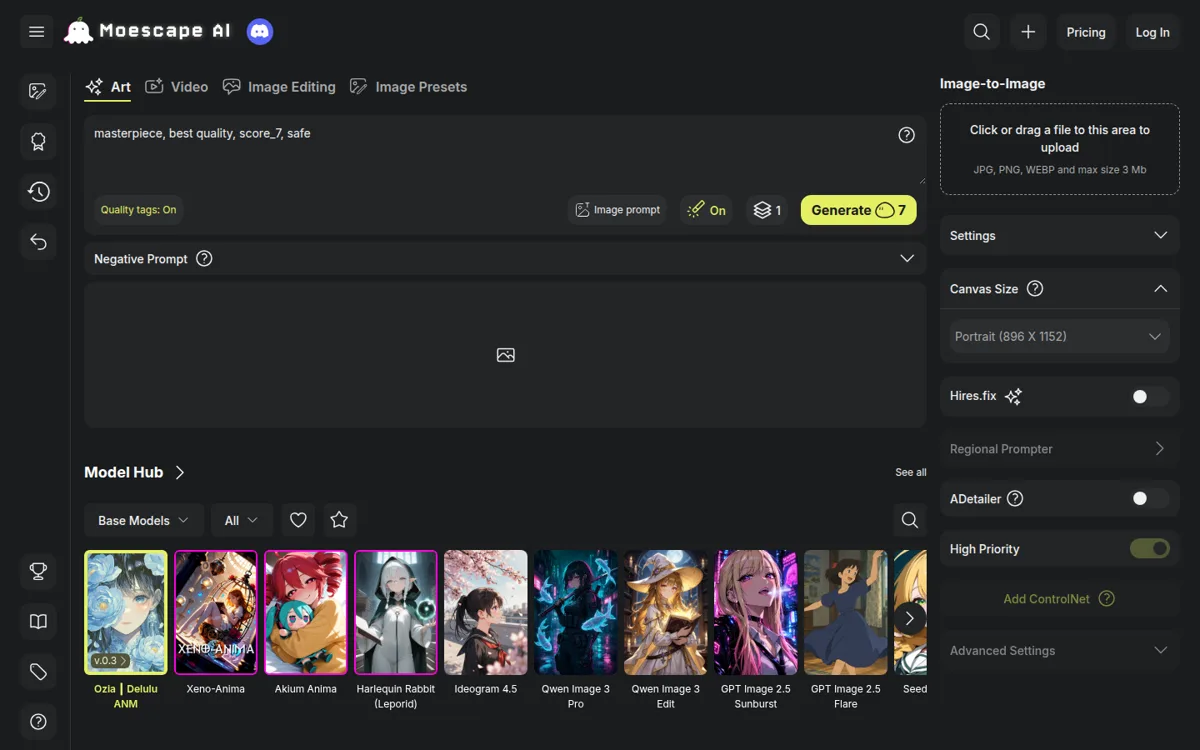Select the Xeno-Anima model thumbnail
The image size is (1200, 750).
[216, 612]
